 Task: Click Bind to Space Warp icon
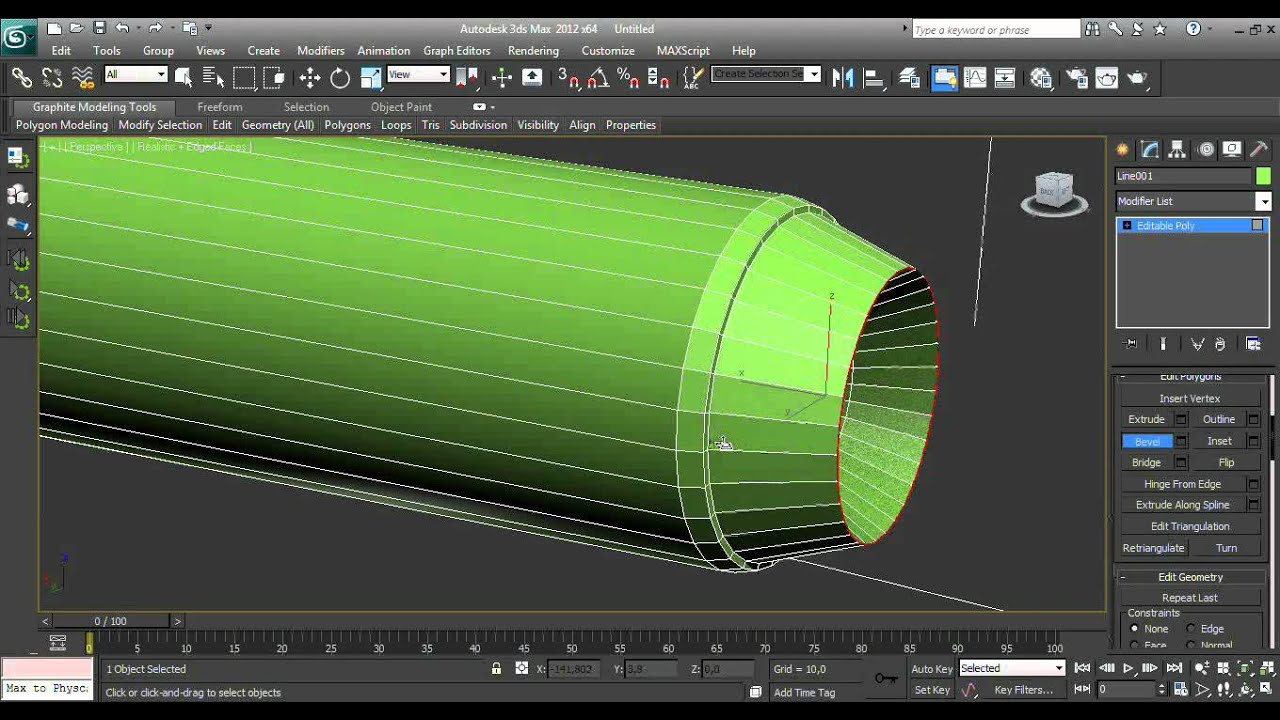(83, 77)
